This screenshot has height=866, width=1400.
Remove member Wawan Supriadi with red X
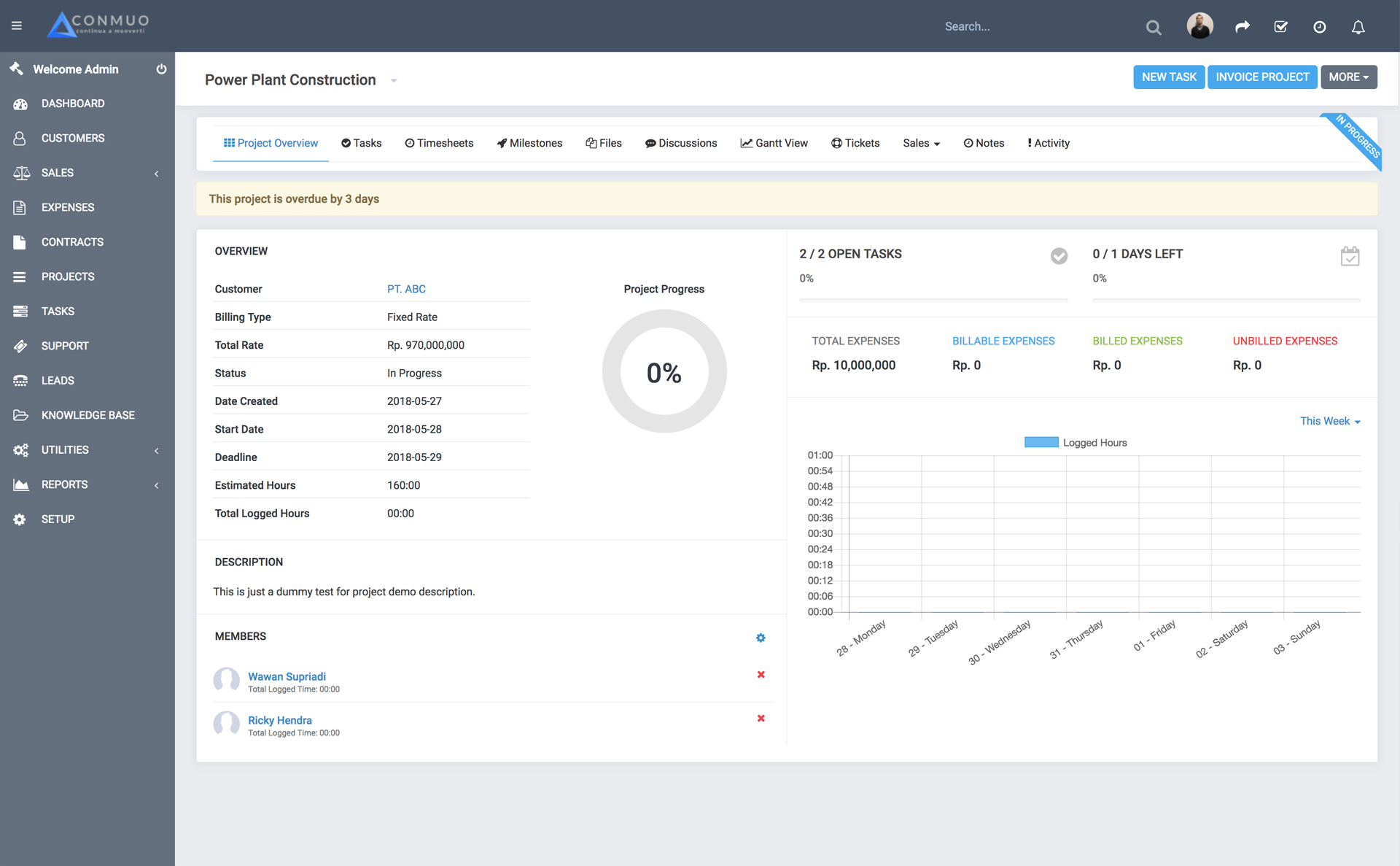761,675
